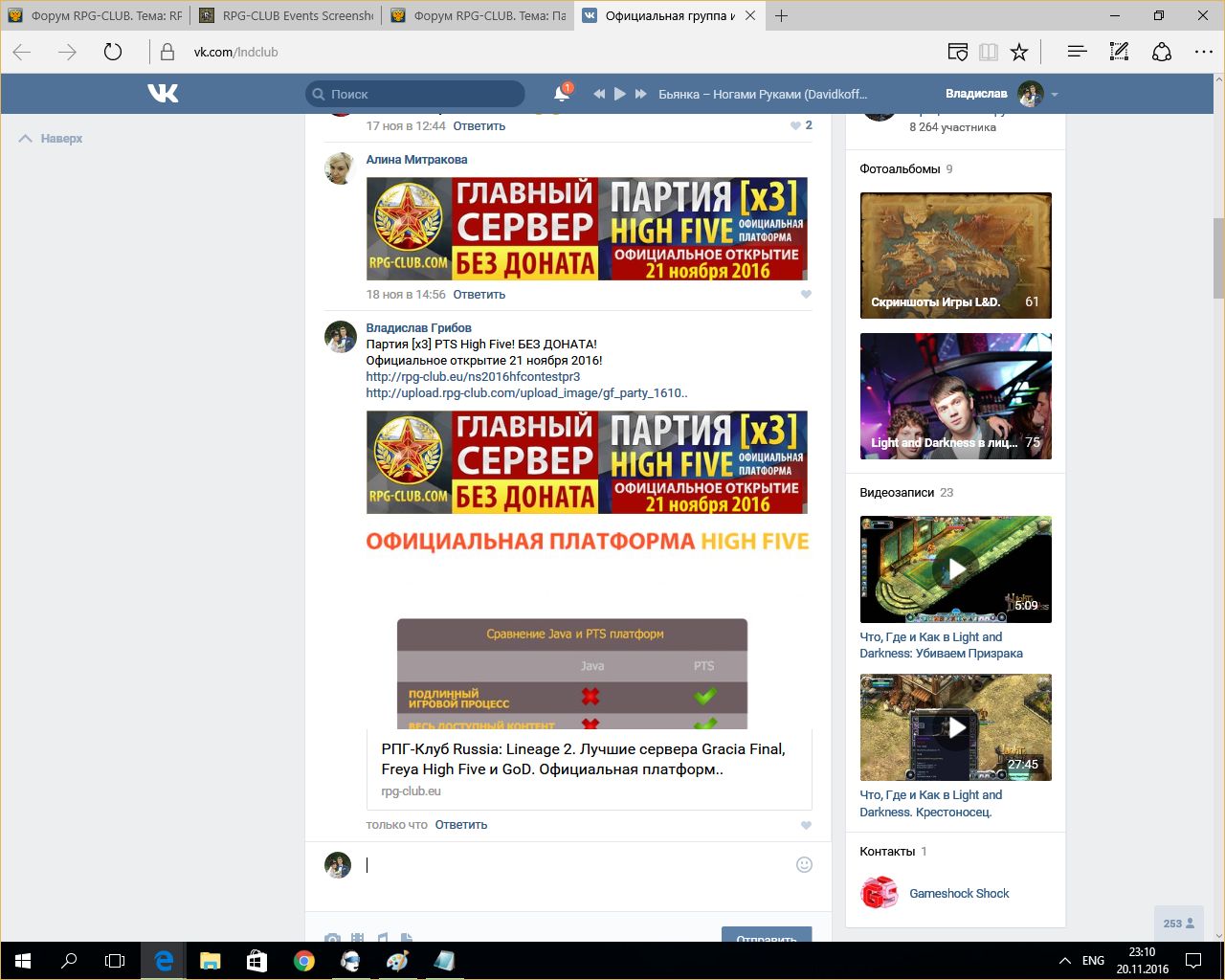1225x980 pixels.
Task: Play the current audio track in the header
Action: pos(620,94)
